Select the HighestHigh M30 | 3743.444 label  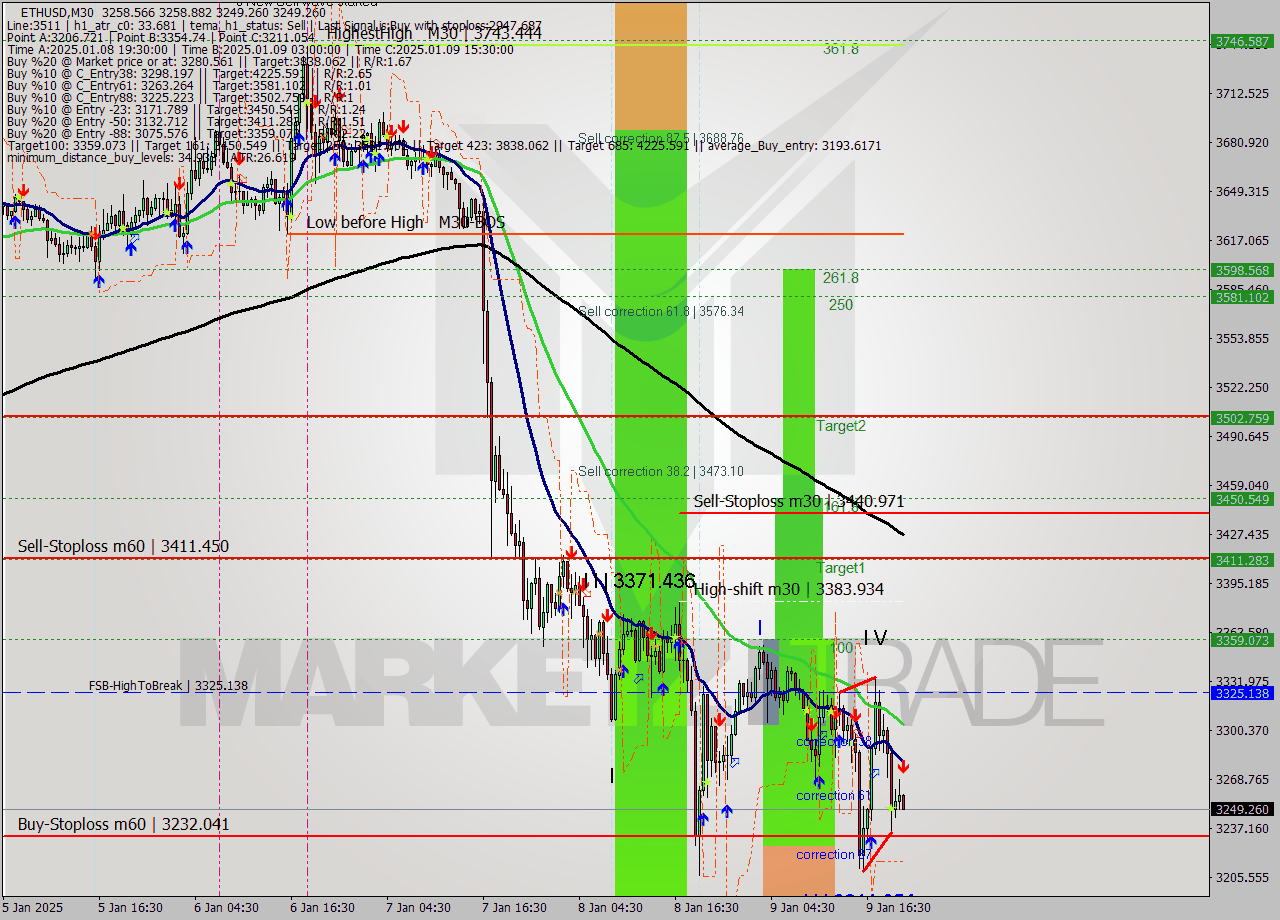434,33
